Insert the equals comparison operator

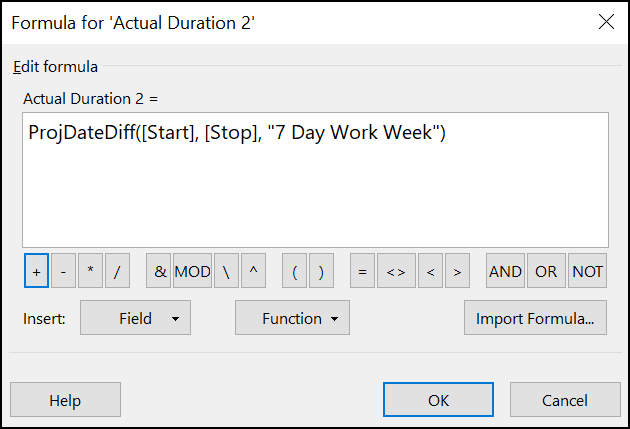(362, 271)
